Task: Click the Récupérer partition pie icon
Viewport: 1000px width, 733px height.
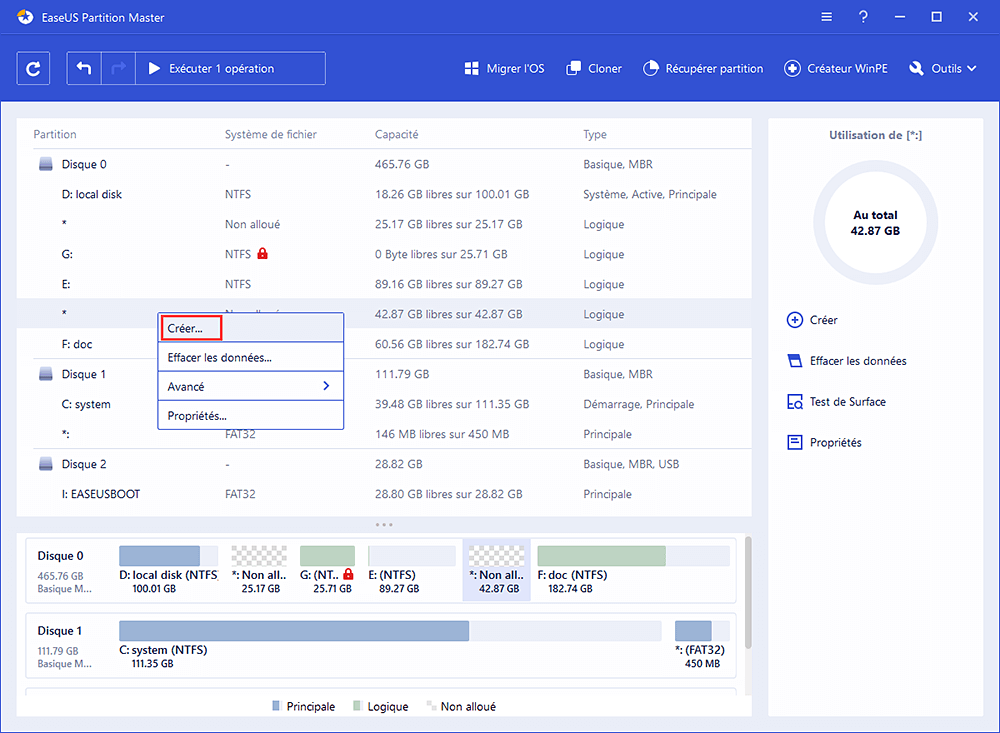Action: click(651, 68)
